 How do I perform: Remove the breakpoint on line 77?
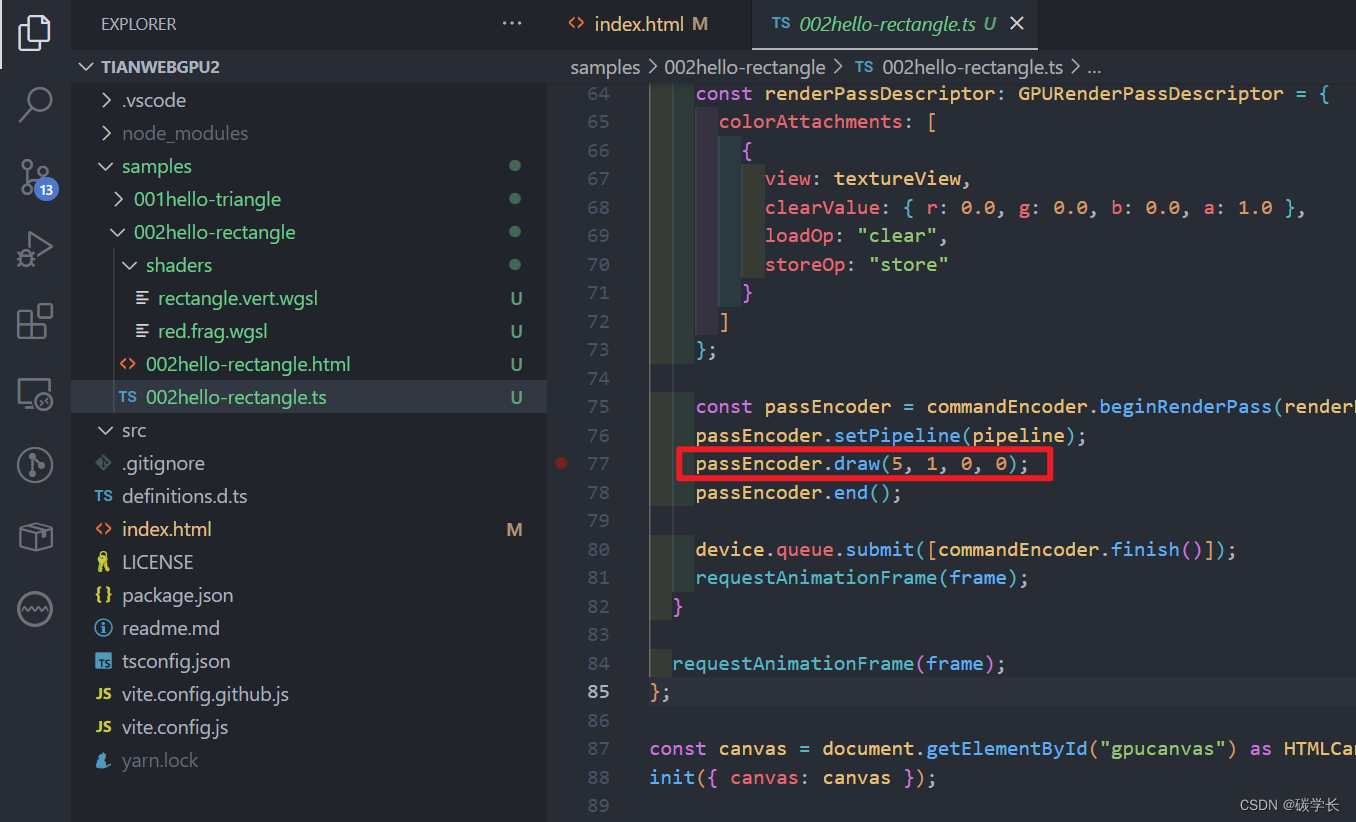pos(561,463)
